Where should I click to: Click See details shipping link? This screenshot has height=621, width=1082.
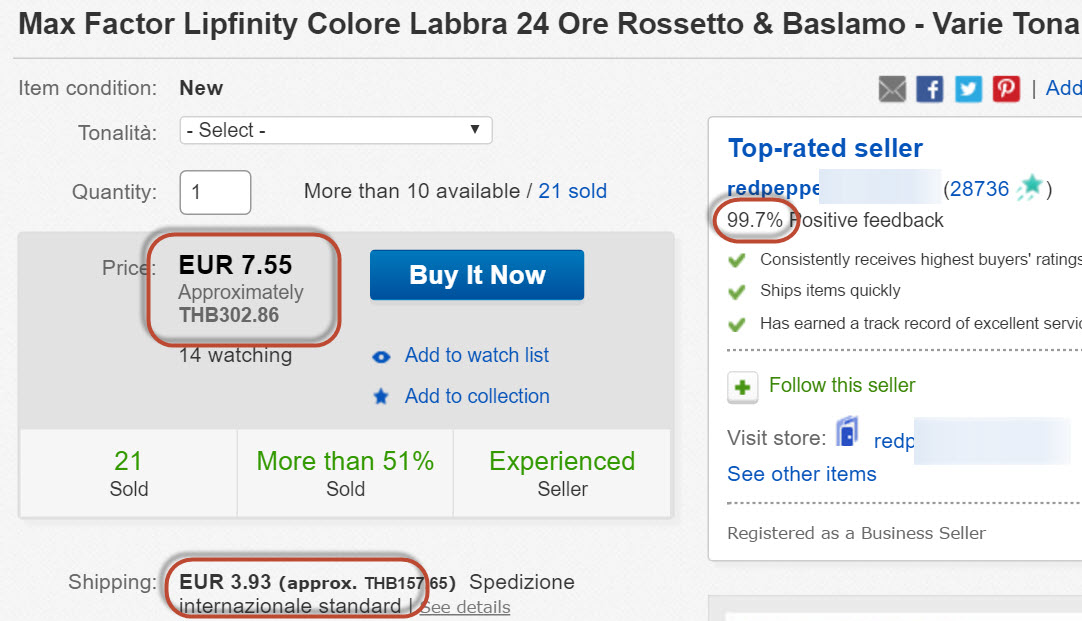tap(465, 607)
